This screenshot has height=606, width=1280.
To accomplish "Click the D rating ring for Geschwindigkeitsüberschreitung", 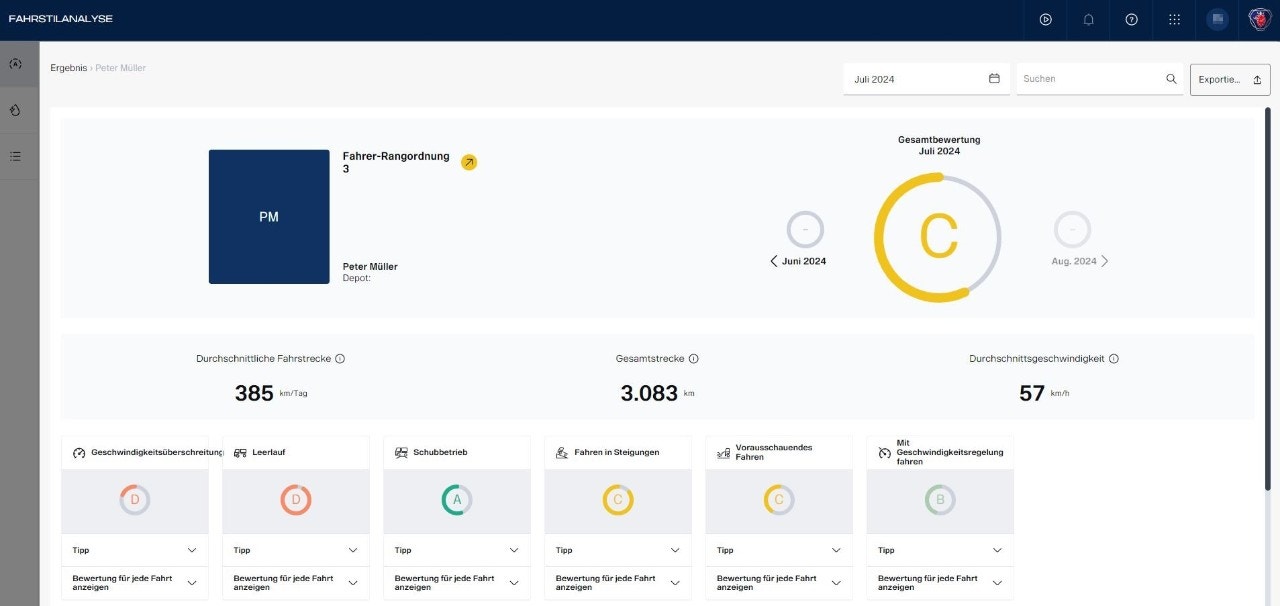I will (x=135, y=500).
